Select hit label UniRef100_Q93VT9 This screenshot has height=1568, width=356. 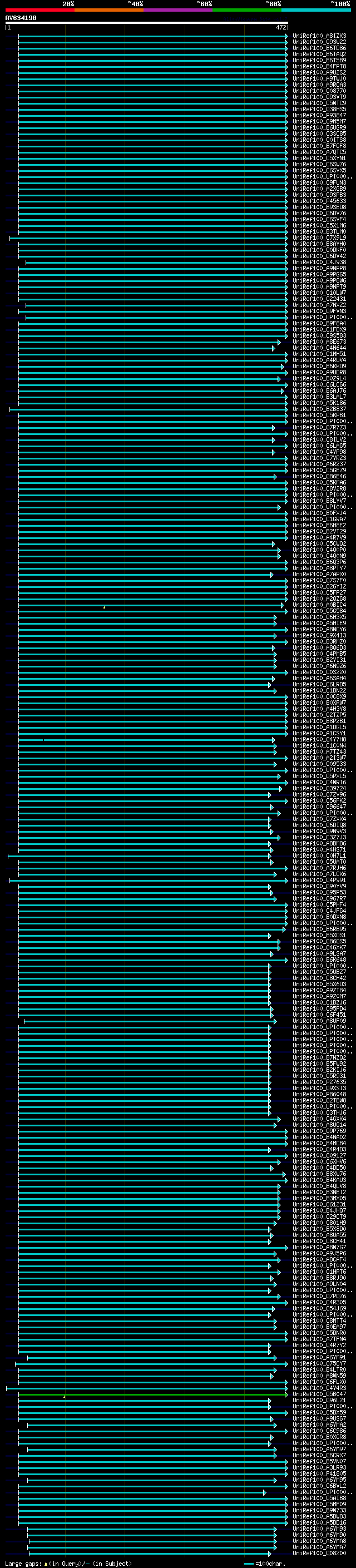point(319,97)
